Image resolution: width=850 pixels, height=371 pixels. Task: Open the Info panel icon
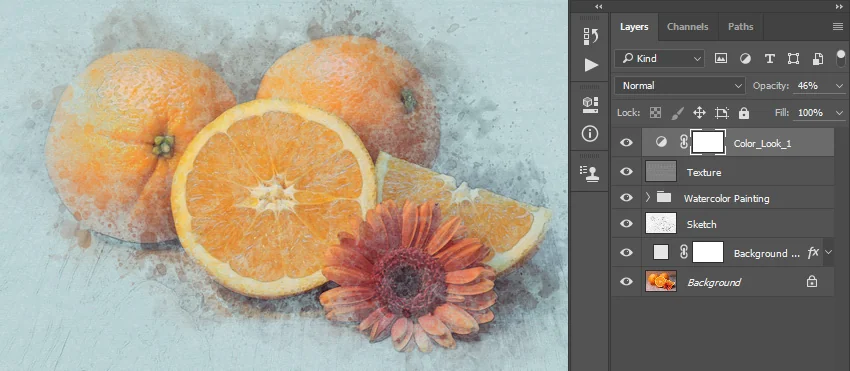click(x=590, y=133)
